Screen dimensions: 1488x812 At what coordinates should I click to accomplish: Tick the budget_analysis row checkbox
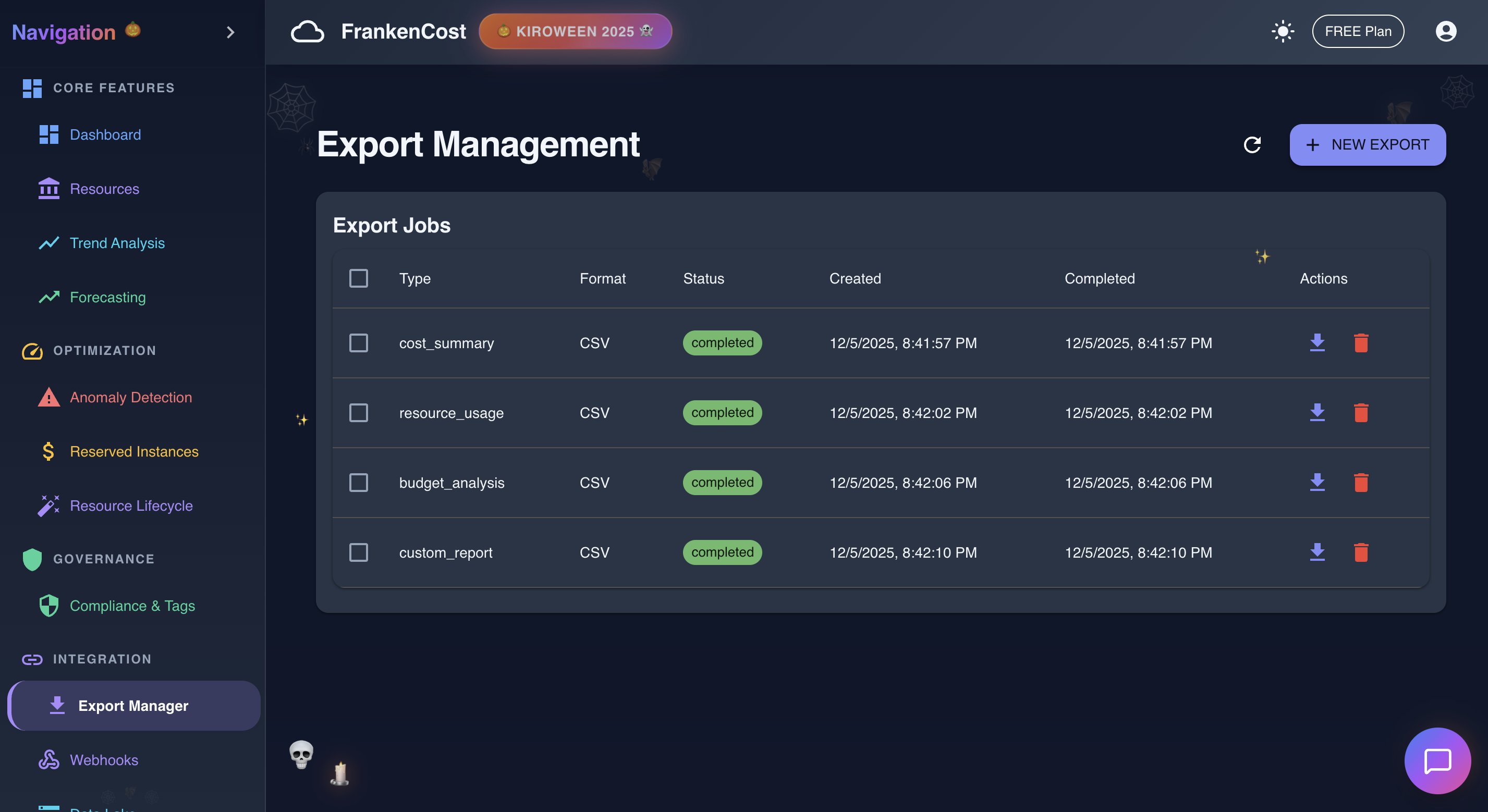tap(358, 483)
